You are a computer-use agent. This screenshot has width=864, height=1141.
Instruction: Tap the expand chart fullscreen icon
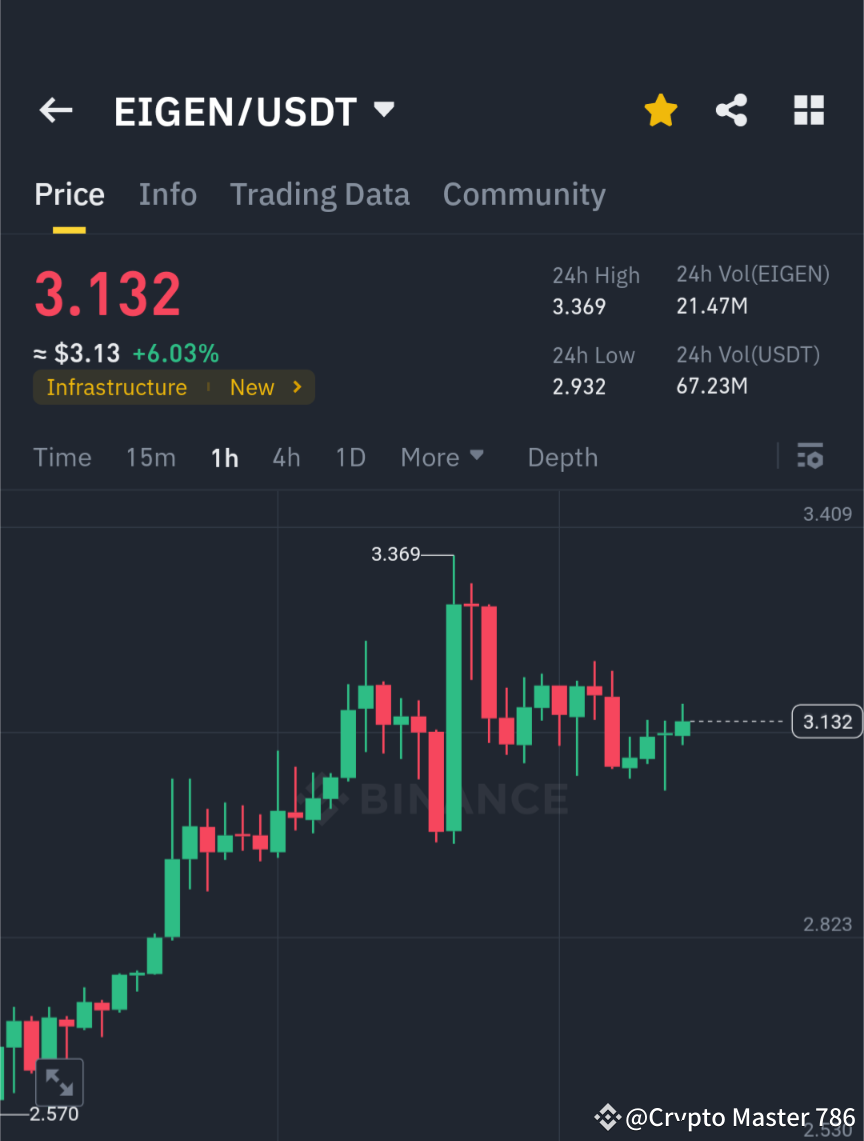pyautogui.click(x=60, y=1081)
